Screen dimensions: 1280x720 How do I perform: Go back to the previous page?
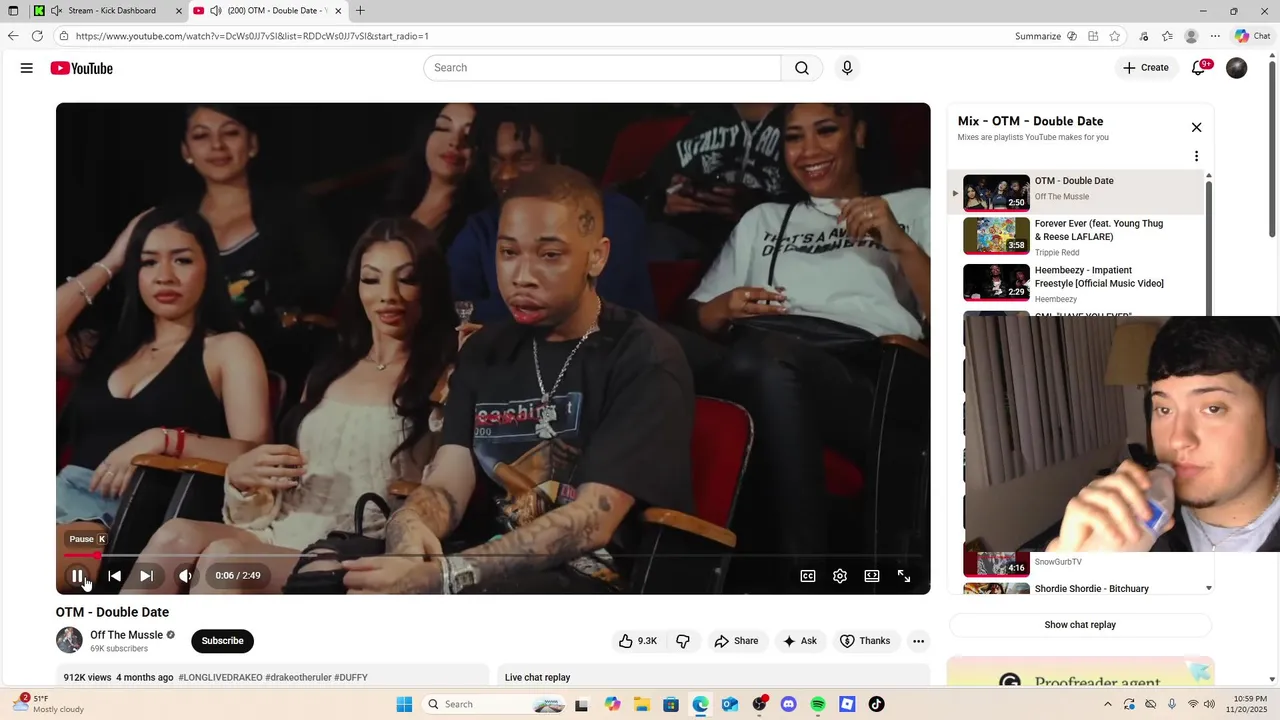[x=13, y=36]
